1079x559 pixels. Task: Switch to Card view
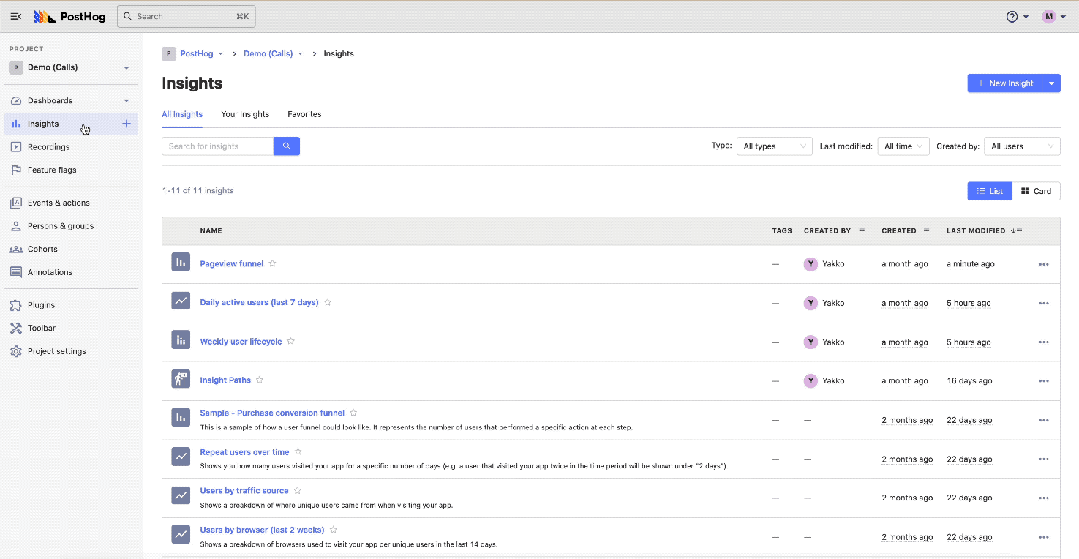tap(1036, 191)
